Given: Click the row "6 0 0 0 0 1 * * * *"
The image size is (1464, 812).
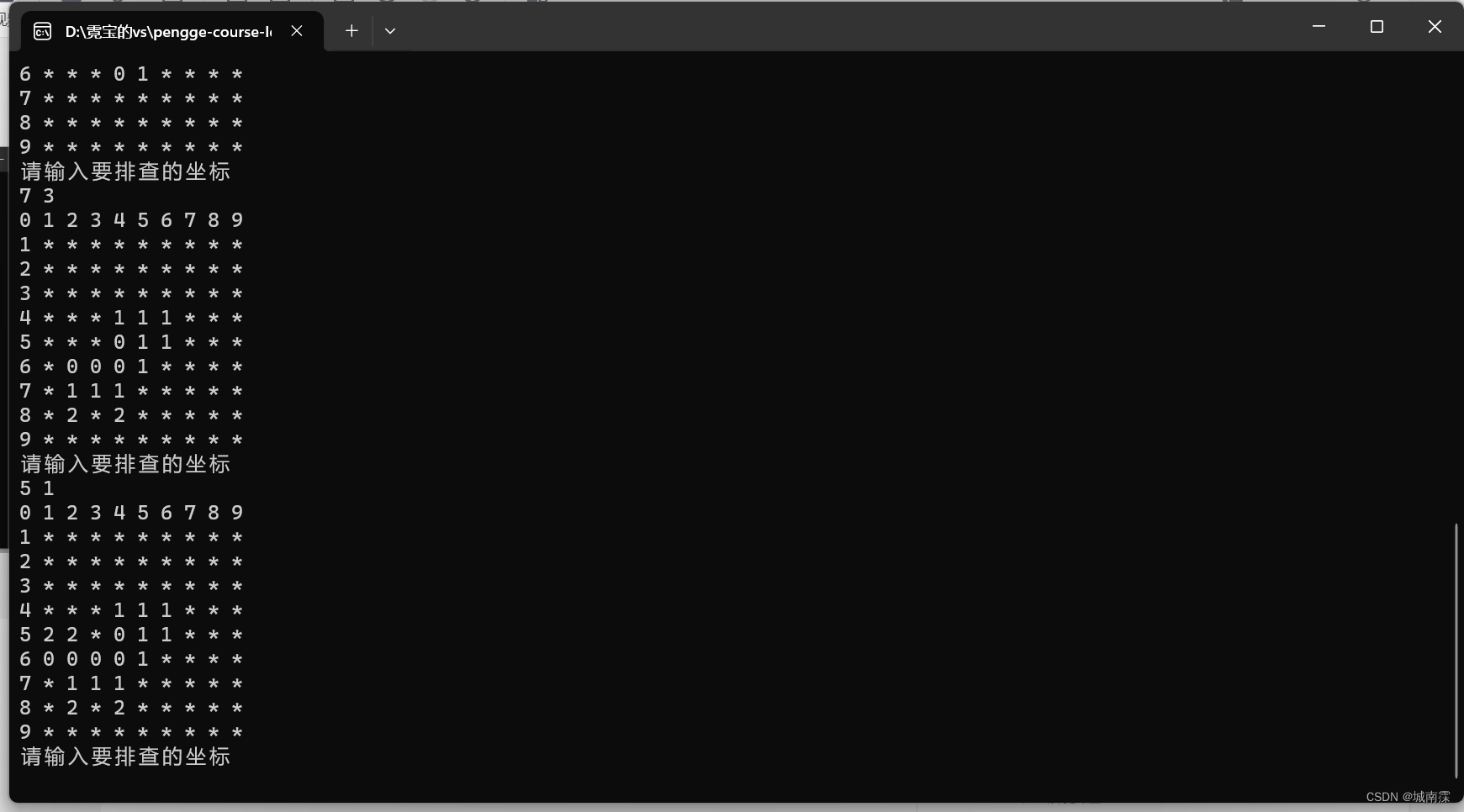Looking at the screenshot, I should [131, 659].
